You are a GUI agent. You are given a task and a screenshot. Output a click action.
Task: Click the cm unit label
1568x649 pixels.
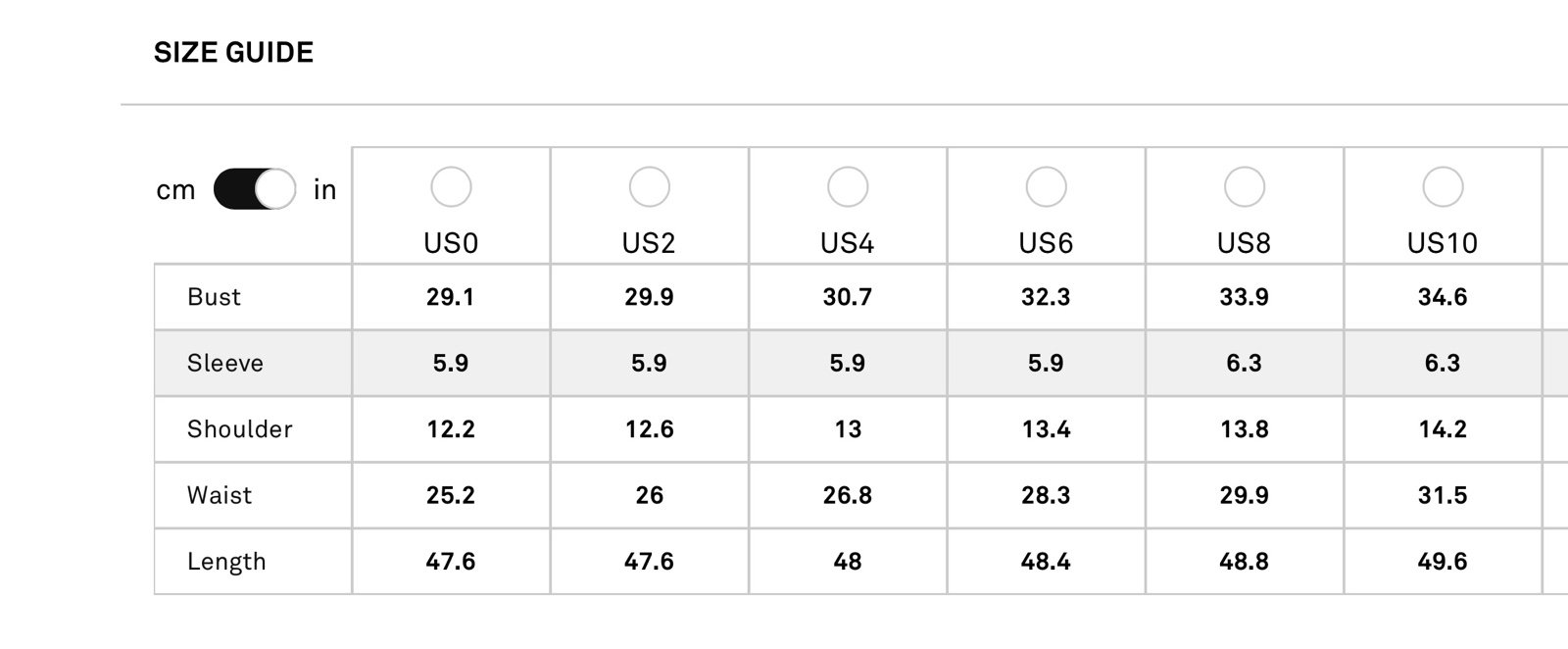pyautogui.click(x=175, y=190)
